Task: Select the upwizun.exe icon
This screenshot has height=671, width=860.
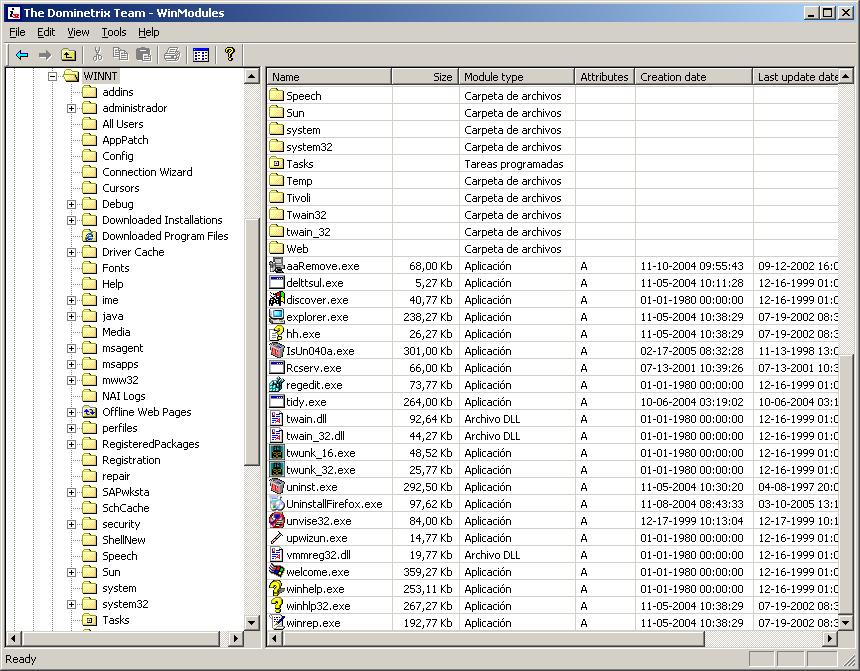Action: click(276, 538)
